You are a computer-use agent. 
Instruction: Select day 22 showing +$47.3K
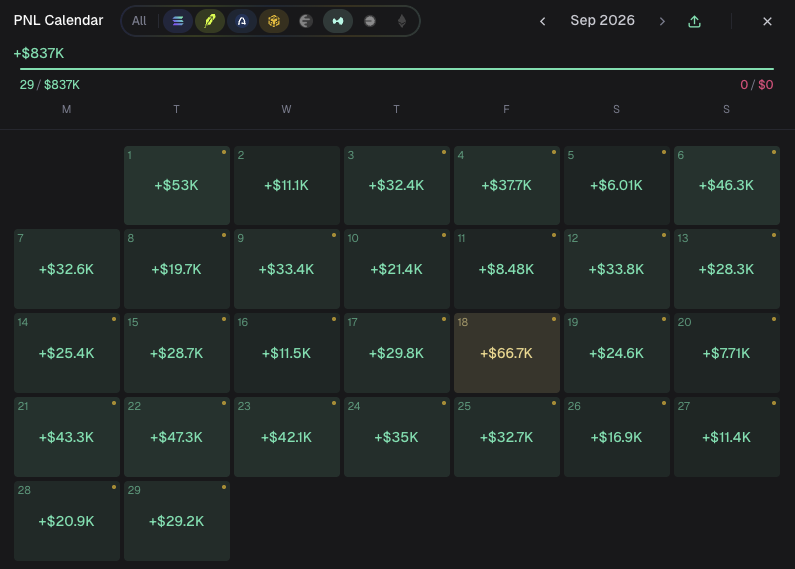pyautogui.click(x=177, y=437)
